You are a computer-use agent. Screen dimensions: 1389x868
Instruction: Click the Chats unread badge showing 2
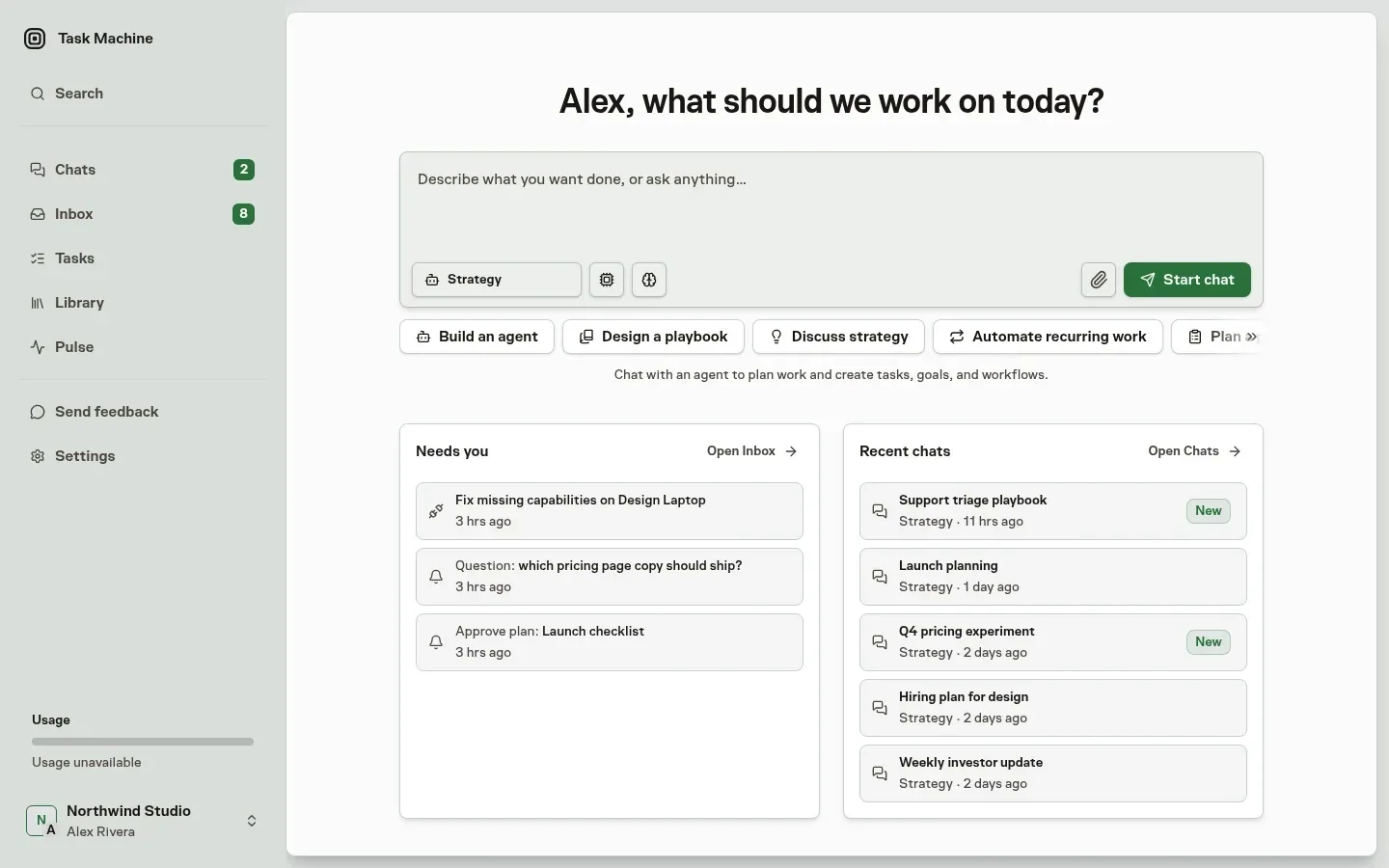[x=244, y=170]
